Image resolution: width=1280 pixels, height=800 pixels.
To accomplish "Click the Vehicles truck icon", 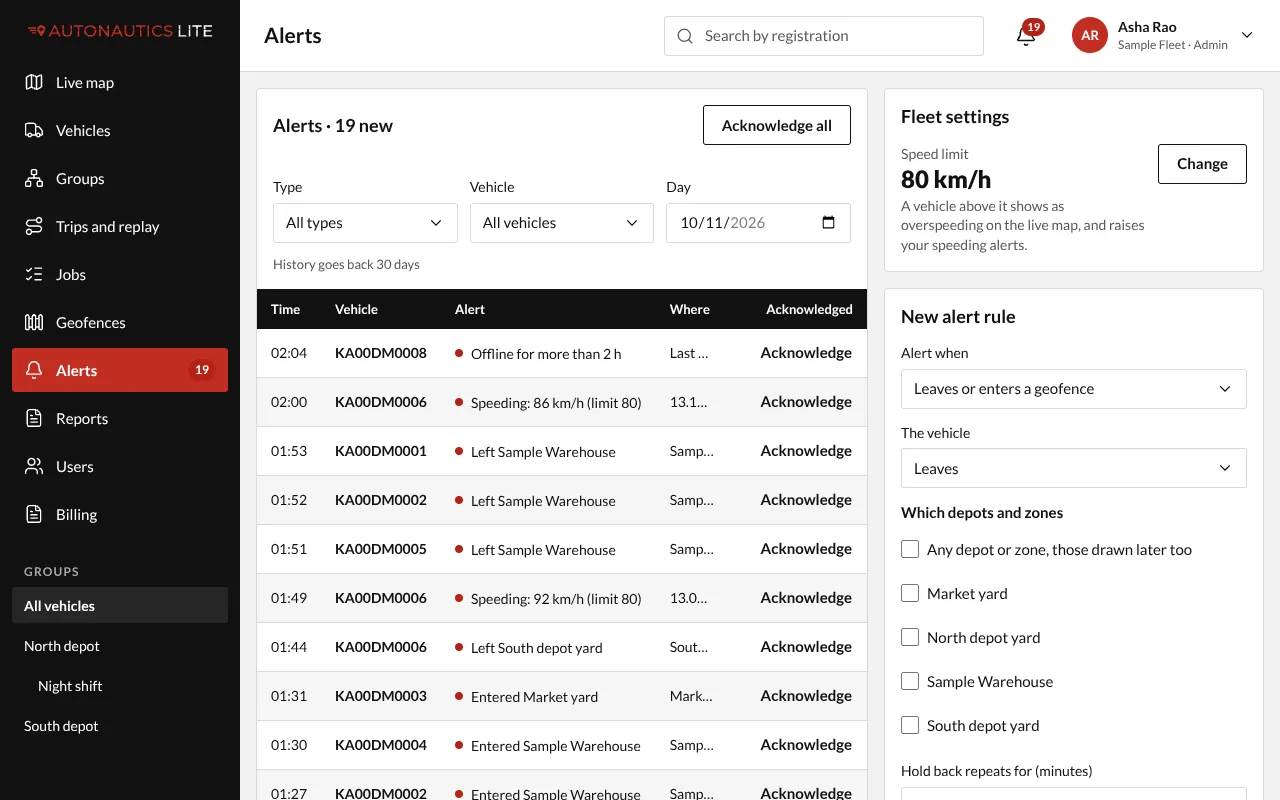I will pyautogui.click(x=34, y=130).
